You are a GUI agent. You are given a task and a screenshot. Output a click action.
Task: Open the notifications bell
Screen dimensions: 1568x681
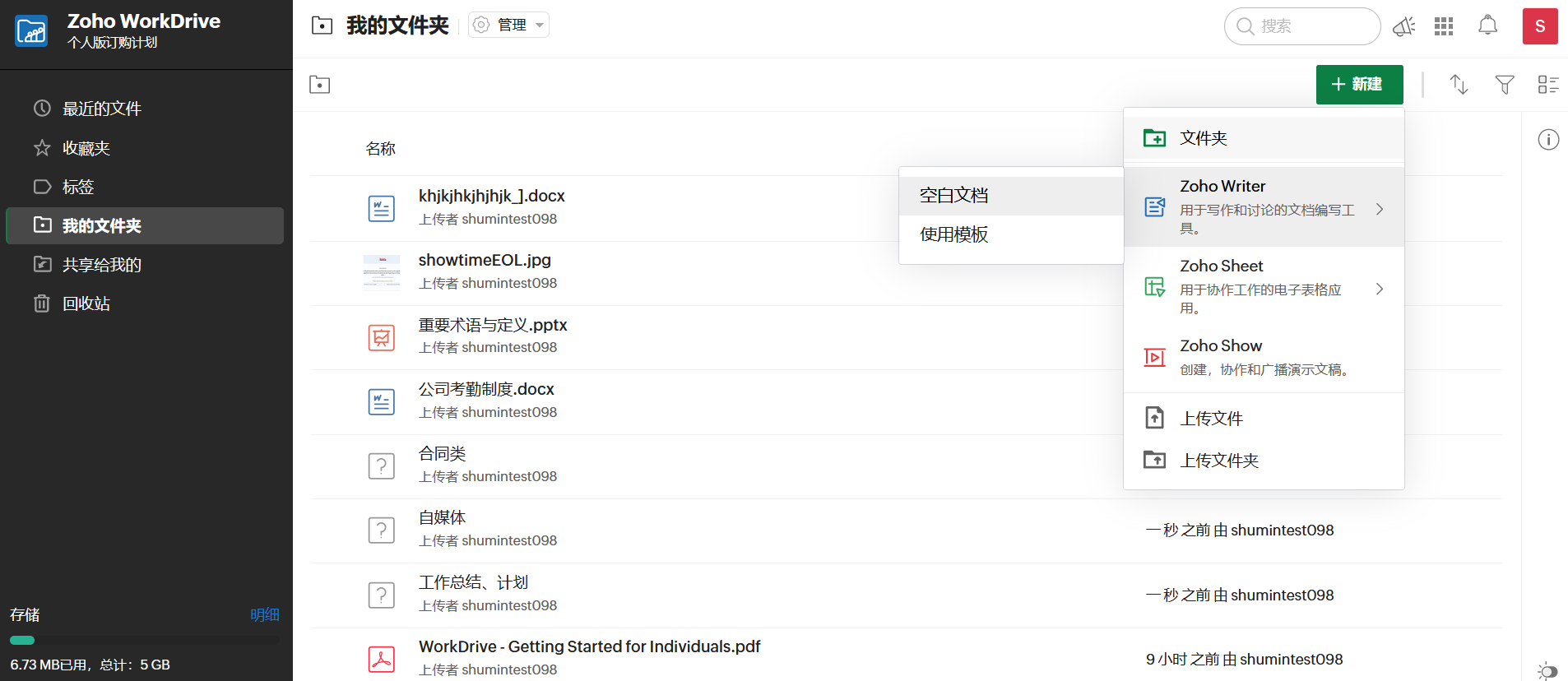(x=1487, y=25)
